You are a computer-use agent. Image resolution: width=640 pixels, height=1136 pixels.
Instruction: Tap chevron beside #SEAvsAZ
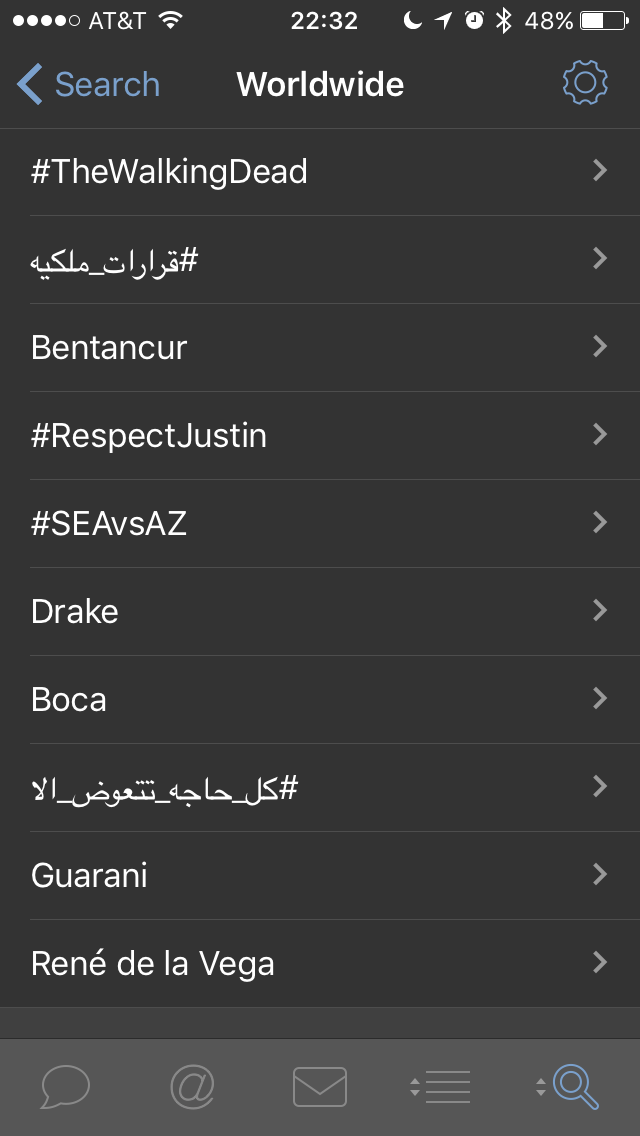point(600,523)
